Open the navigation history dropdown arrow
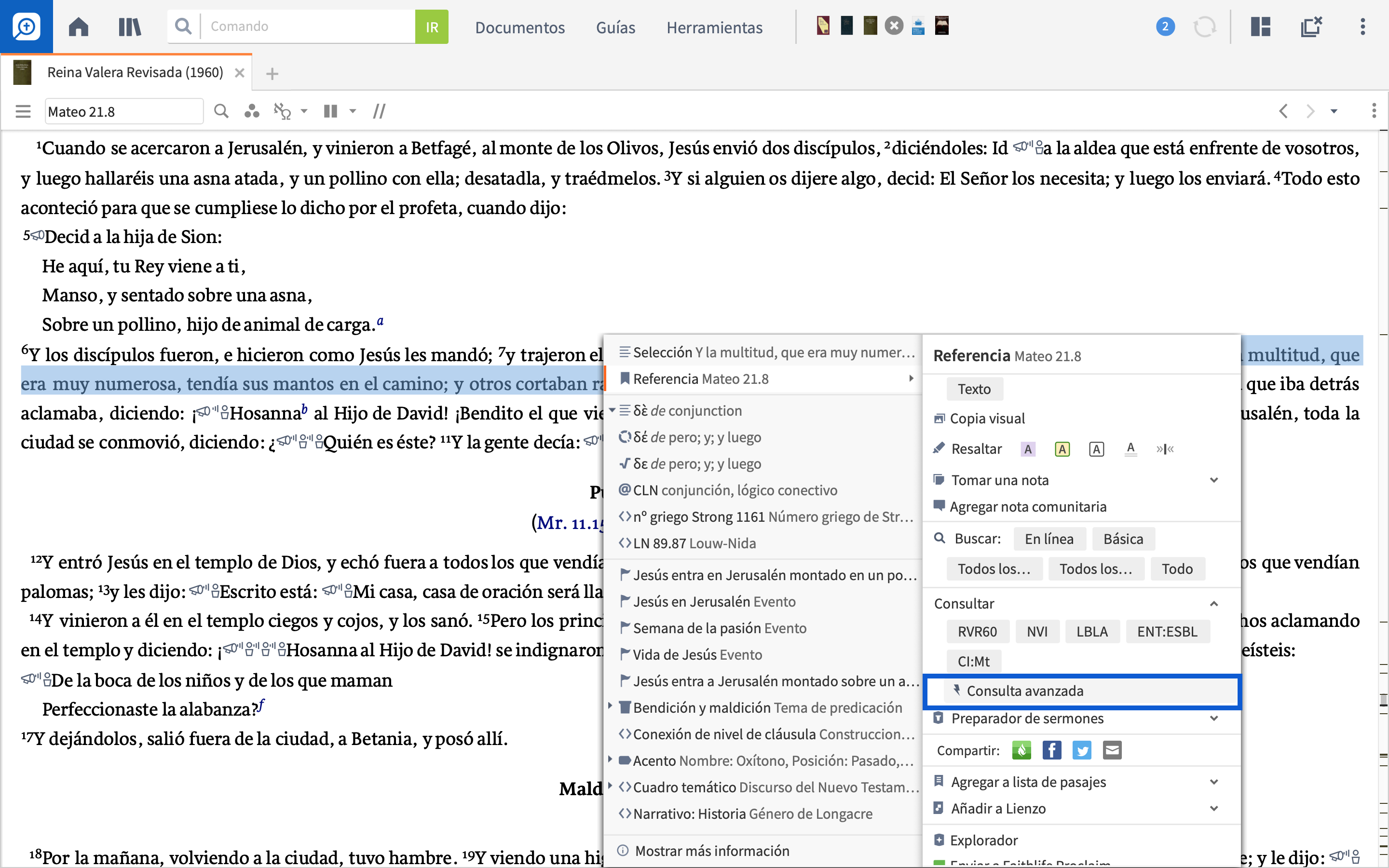Screen dimensions: 1389x868 coord(1334,111)
